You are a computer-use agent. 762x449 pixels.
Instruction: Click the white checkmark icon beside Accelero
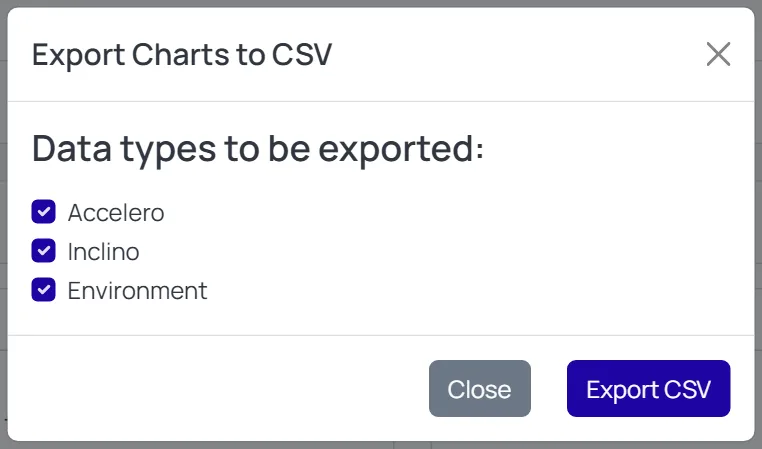click(44, 212)
